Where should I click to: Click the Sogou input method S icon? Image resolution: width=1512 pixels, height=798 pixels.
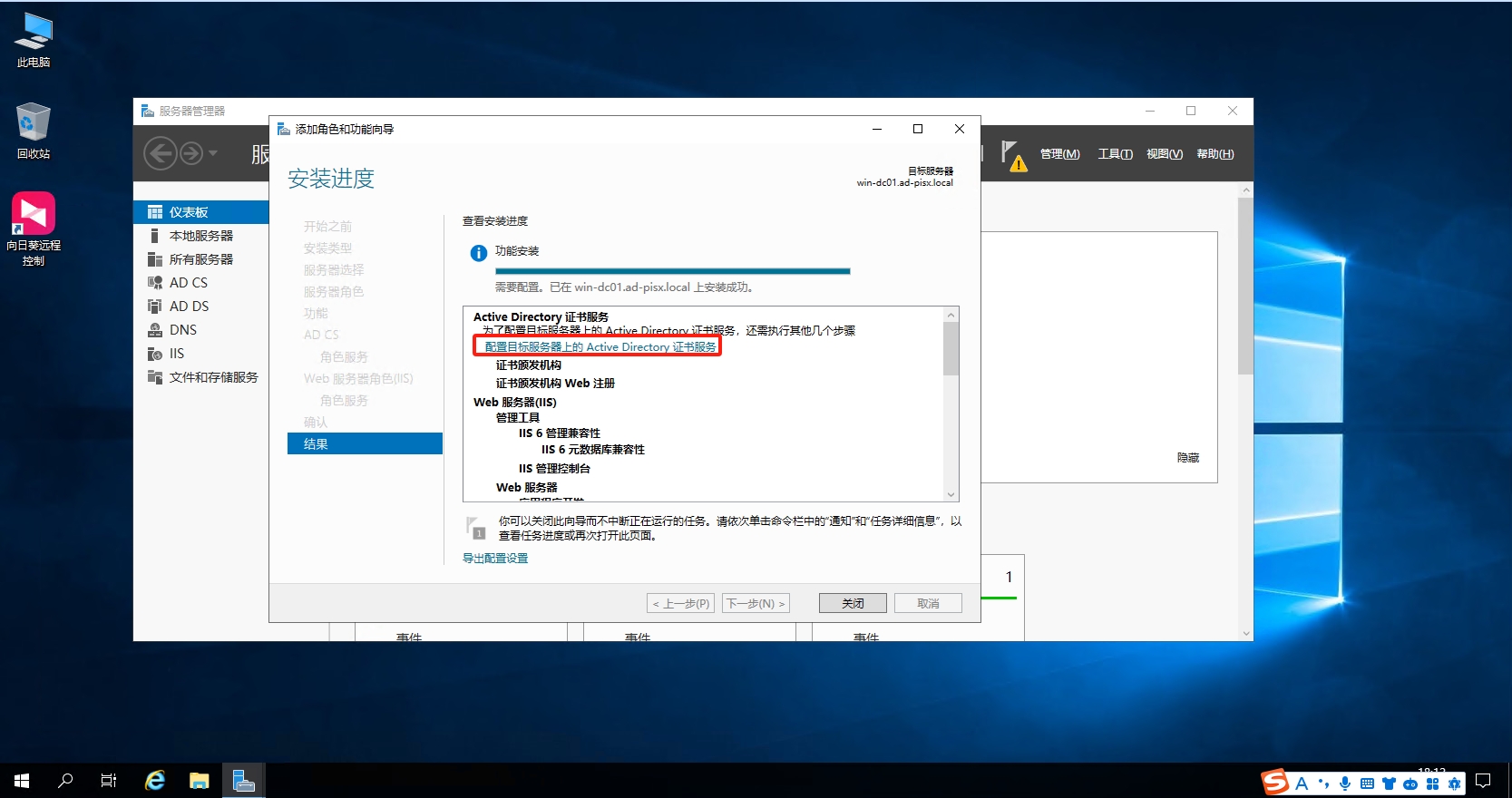1275,782
